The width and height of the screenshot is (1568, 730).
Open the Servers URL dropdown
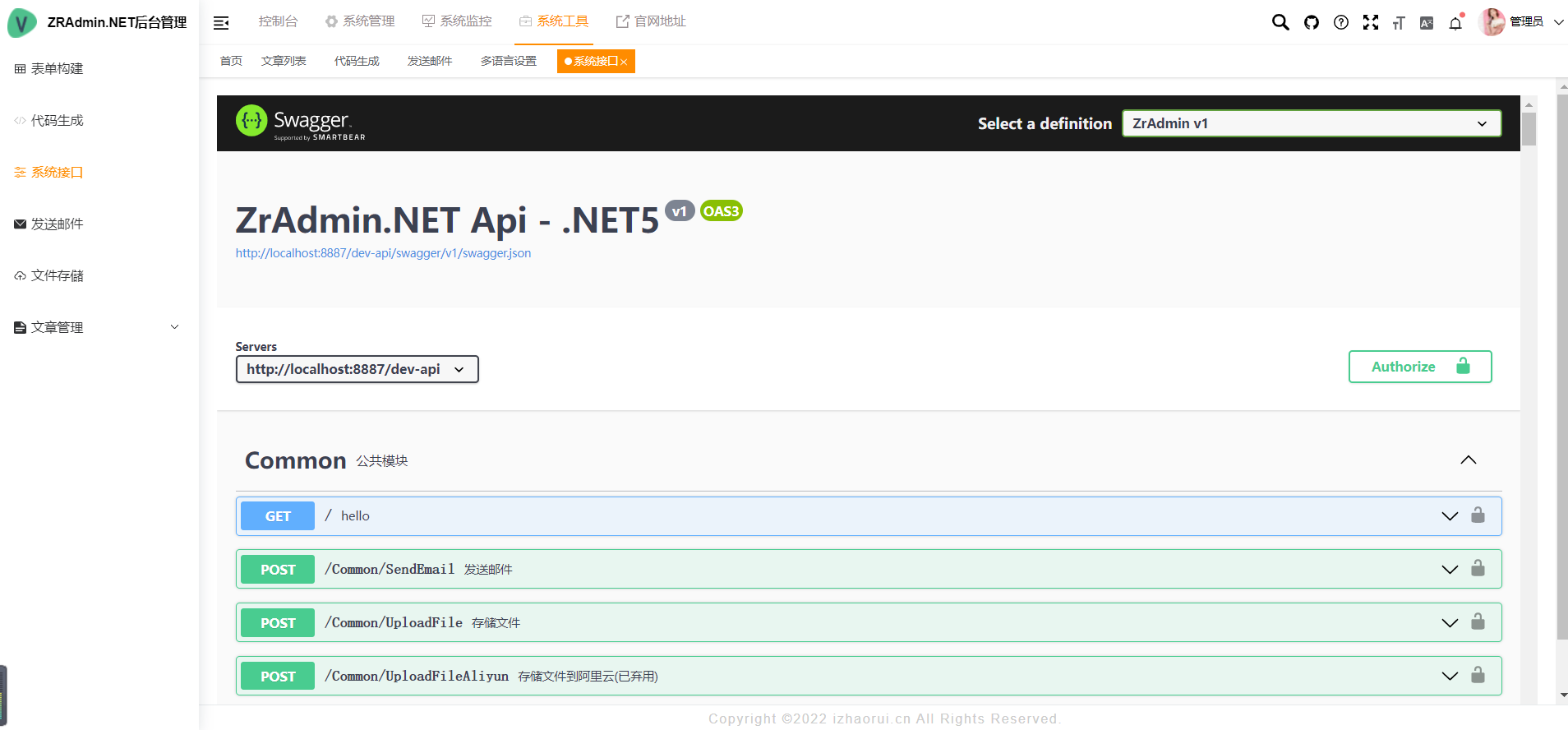357,369
